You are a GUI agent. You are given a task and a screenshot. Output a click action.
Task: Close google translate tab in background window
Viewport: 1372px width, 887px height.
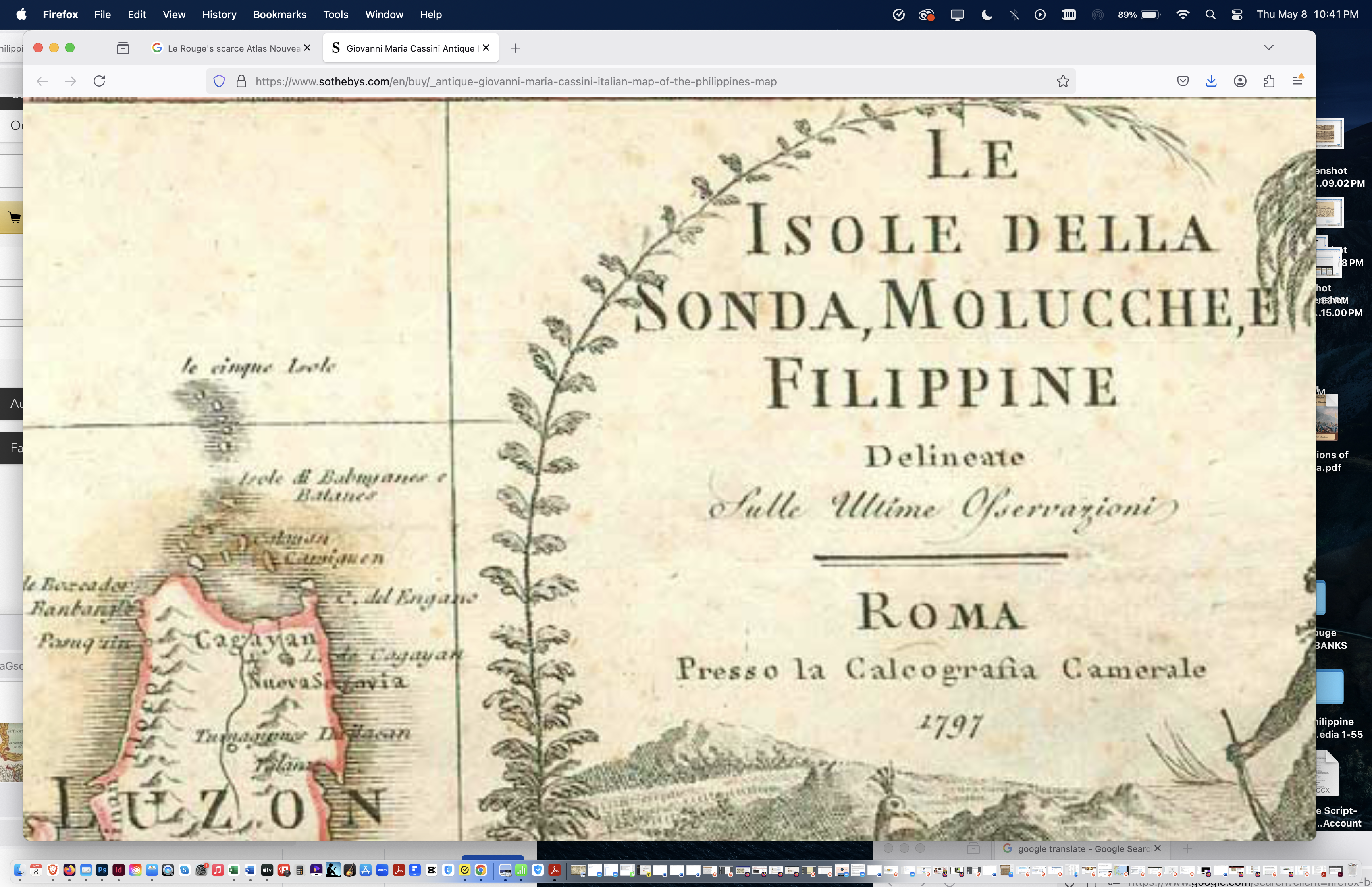pyautogui.click(x=1157, y=848)
